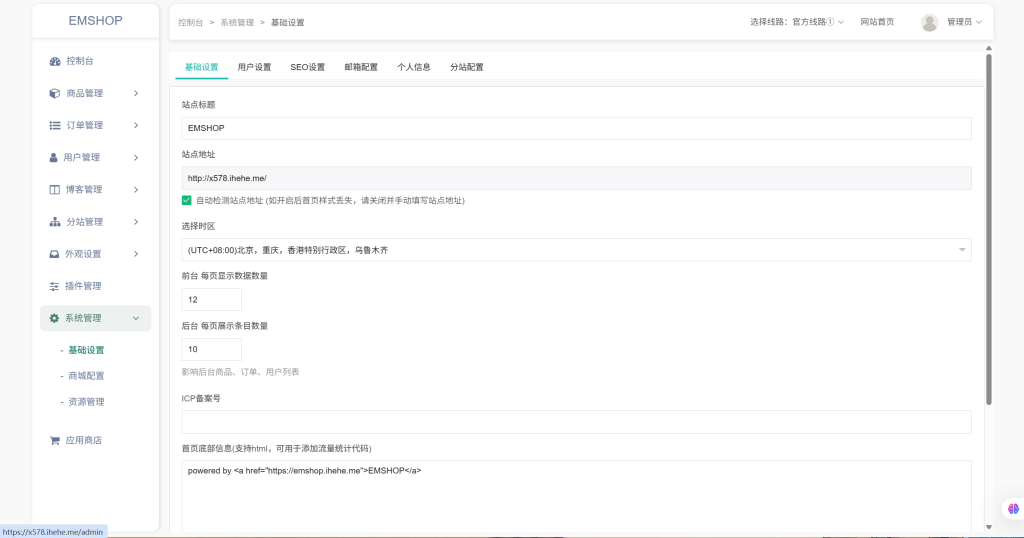This screenshot has width=1024, height=538.
Task: Click the 前台每页显示数据数量 field
Action: tap(212, 300)
